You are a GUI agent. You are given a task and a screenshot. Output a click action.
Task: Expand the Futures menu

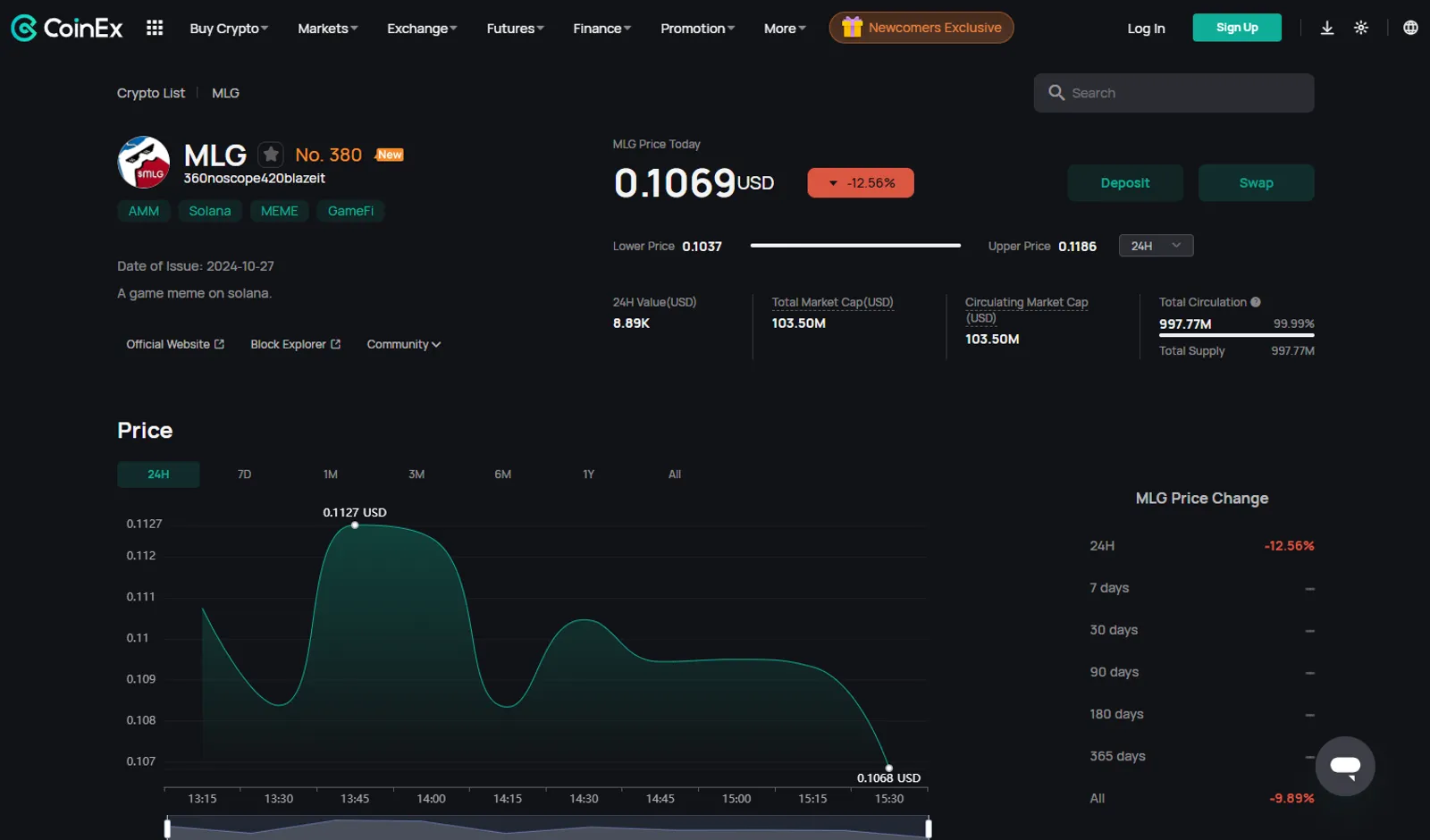(515, 29)
